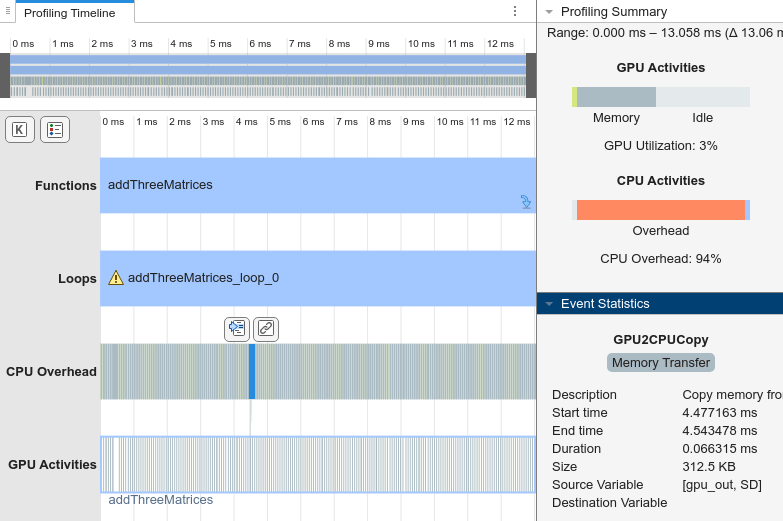Viewport: 783px width, 521px height.
Task: Open the timeline legend list icon
Action: 54,129
